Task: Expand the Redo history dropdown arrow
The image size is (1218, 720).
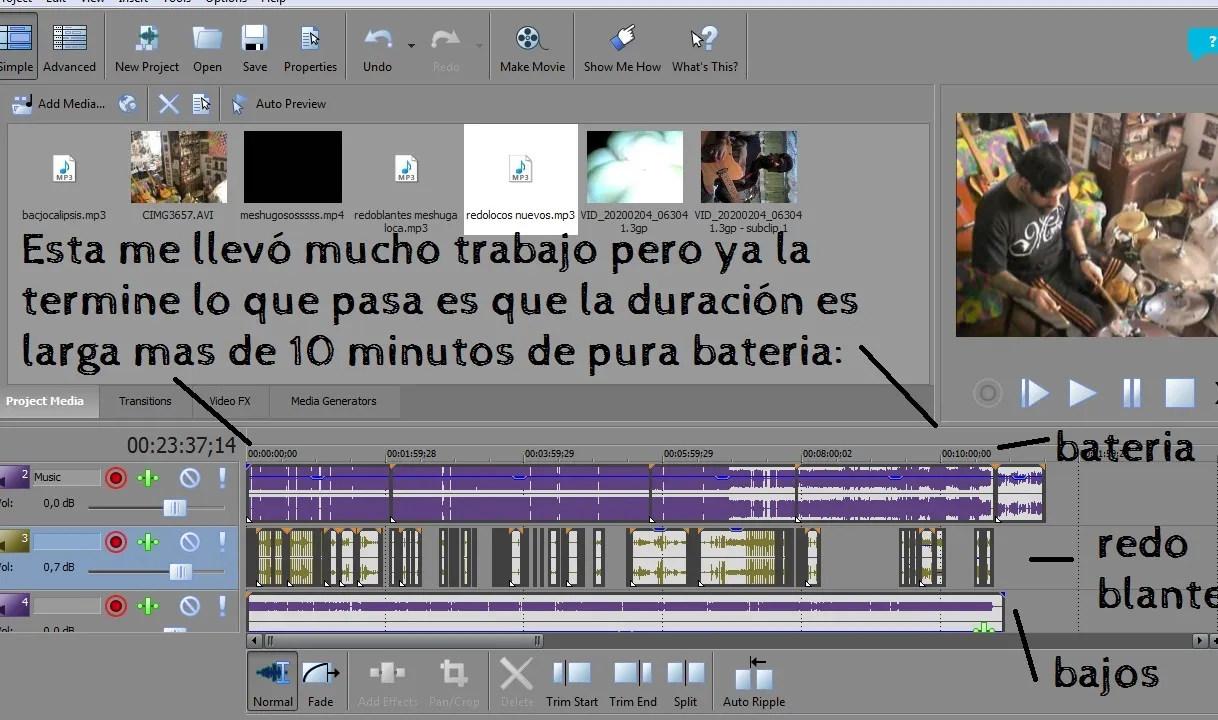Action: pyautogui.click(x=479, y=45)
